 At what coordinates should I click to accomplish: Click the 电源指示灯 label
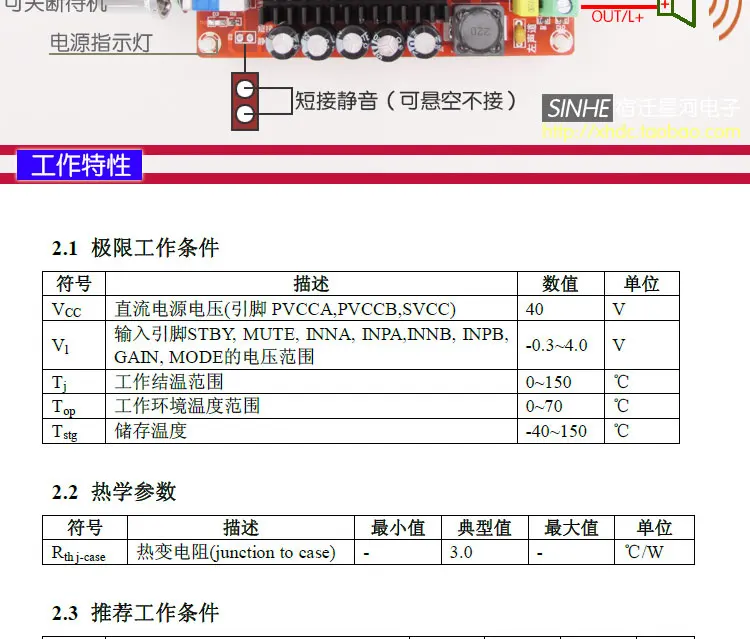(101, 43)
